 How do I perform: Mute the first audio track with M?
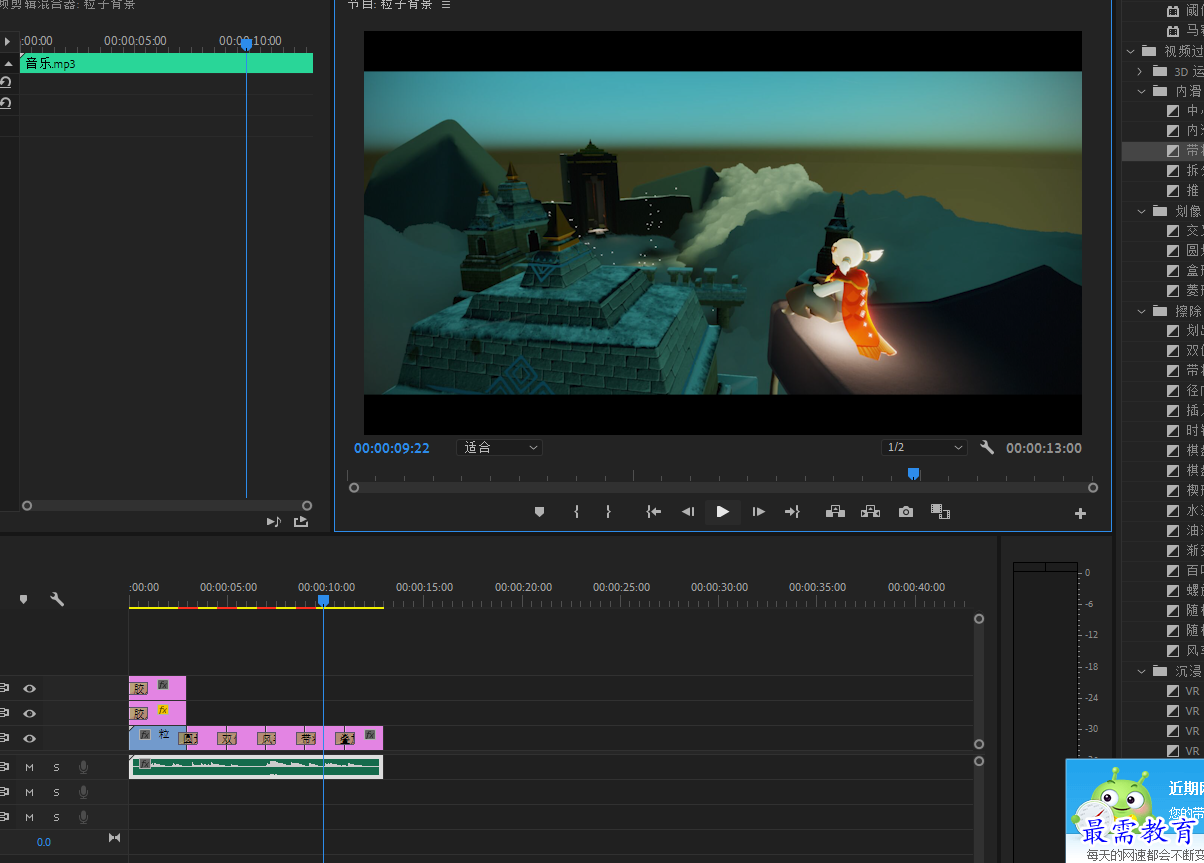coord(30,767)
